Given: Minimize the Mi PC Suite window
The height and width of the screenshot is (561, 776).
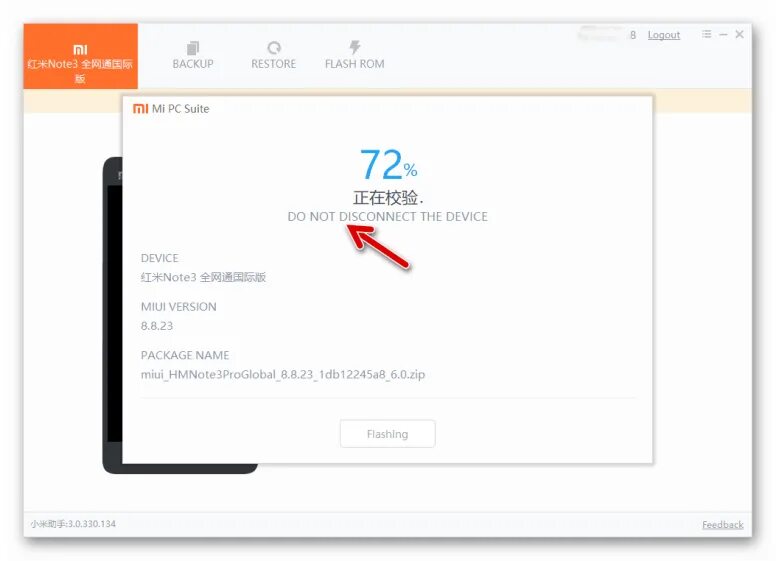Looking at the screenshot, I should coord(724,34).
